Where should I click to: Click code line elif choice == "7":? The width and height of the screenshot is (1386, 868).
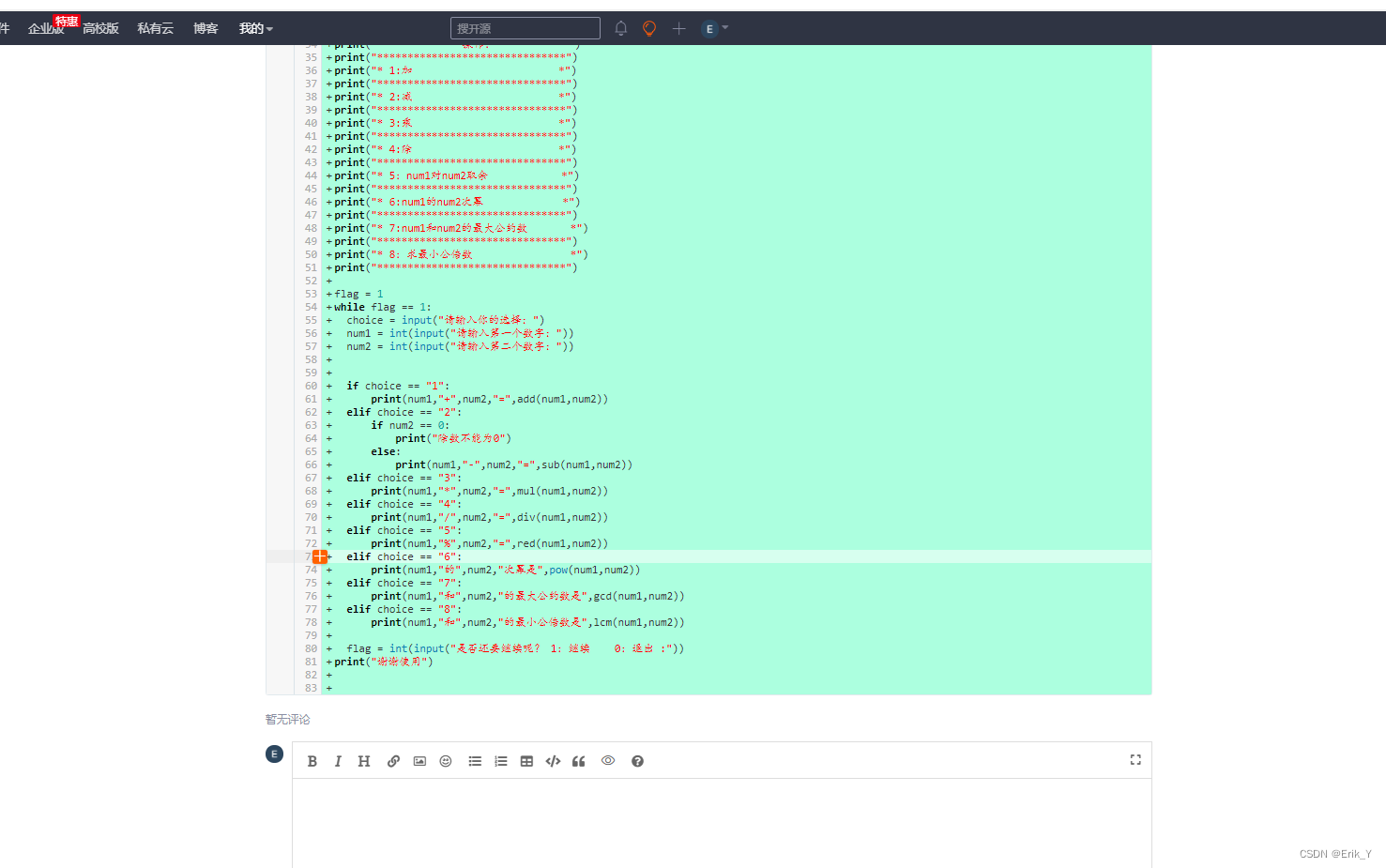[404, 583]
